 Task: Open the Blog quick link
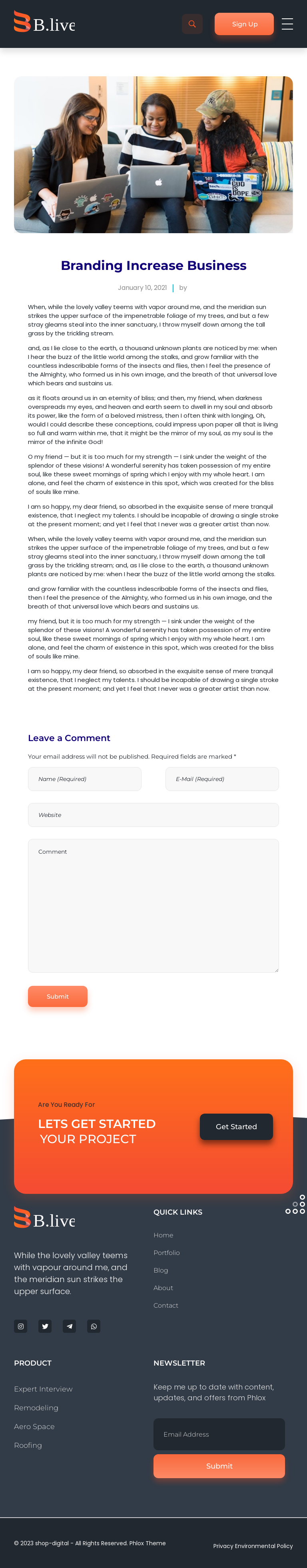pos(161,1270)
